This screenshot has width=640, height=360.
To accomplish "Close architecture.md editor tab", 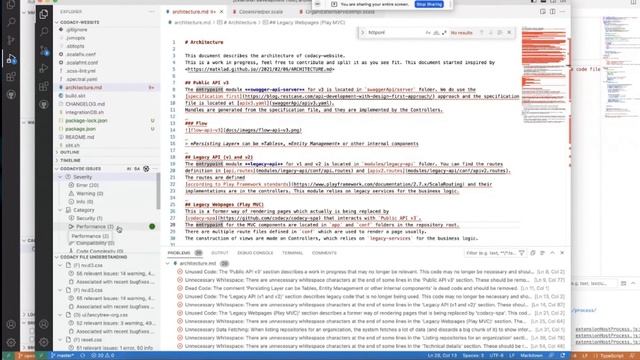I will point(222,12).
